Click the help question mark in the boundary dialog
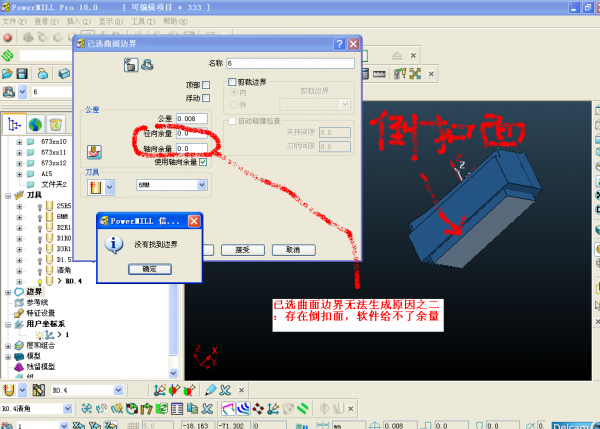The height and width of the screenshot is (429, 600). click(x=339, y=44)
